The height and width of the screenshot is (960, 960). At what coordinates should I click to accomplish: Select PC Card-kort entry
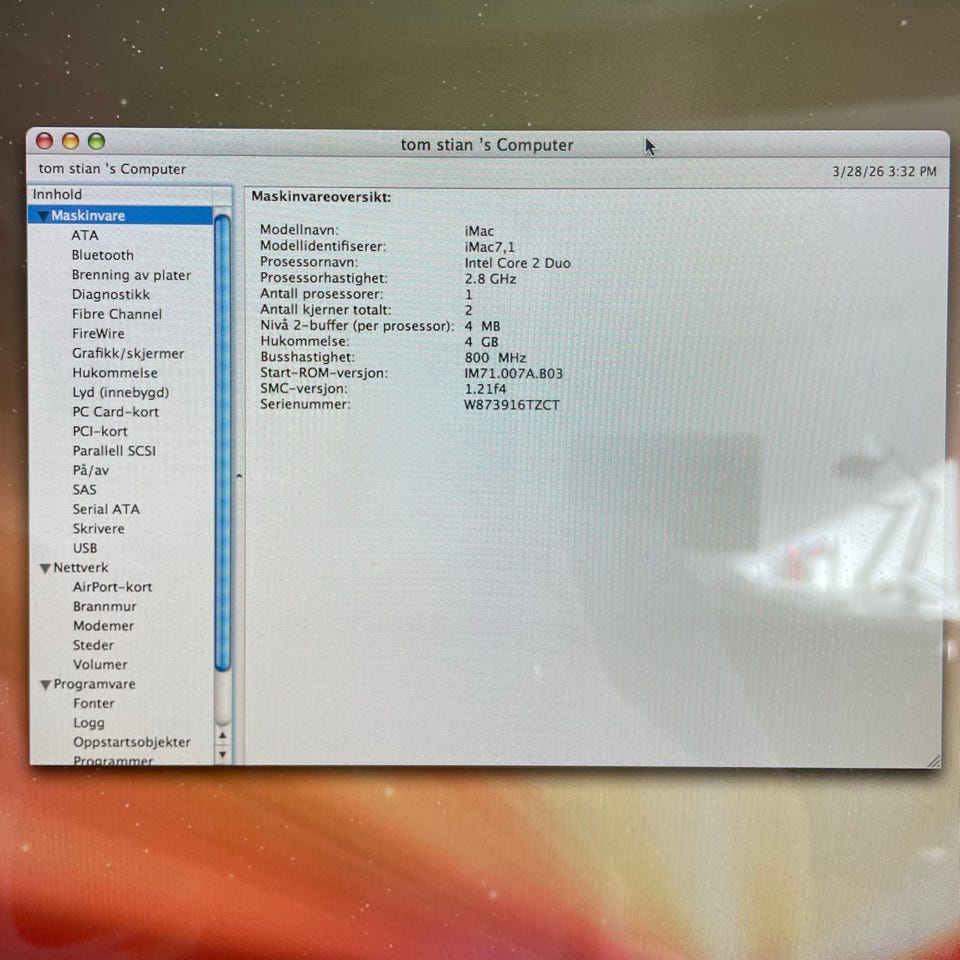(x=116, y=412)
